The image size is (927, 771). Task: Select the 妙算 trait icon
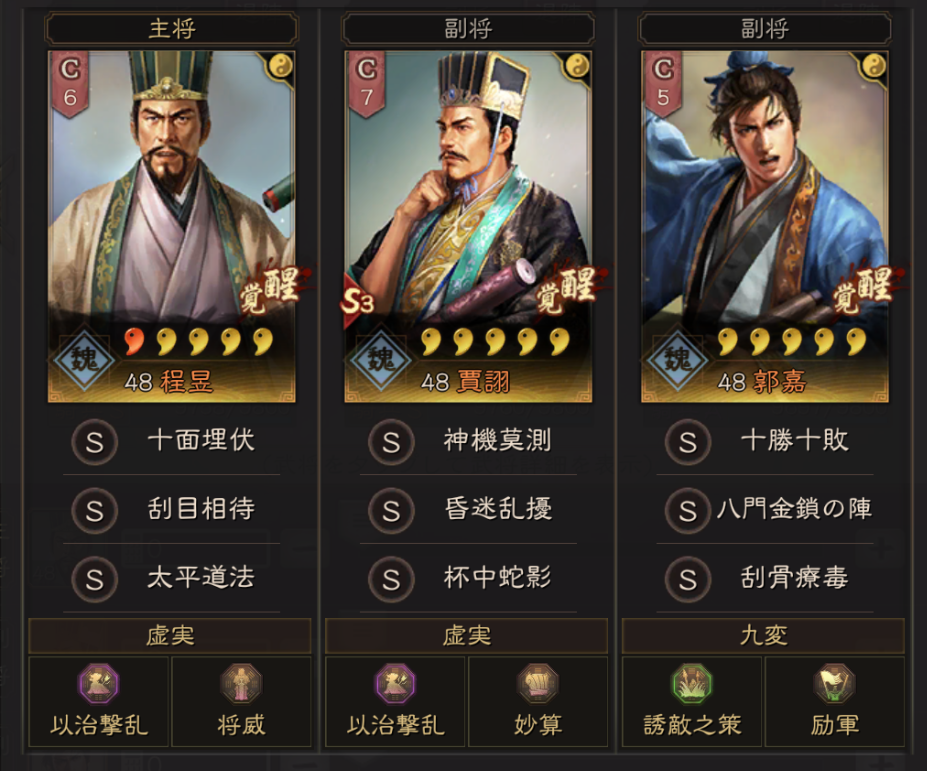click(537, 684)
